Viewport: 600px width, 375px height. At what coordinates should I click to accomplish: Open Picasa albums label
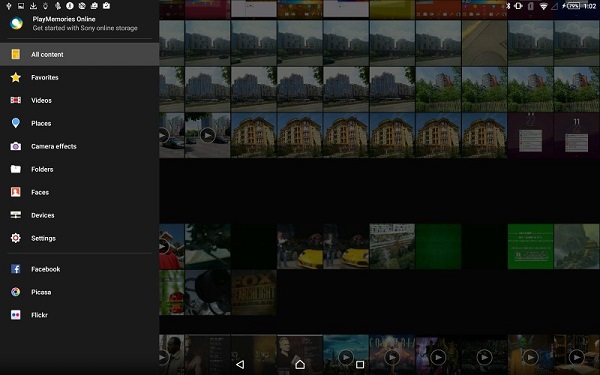point(41,292)
